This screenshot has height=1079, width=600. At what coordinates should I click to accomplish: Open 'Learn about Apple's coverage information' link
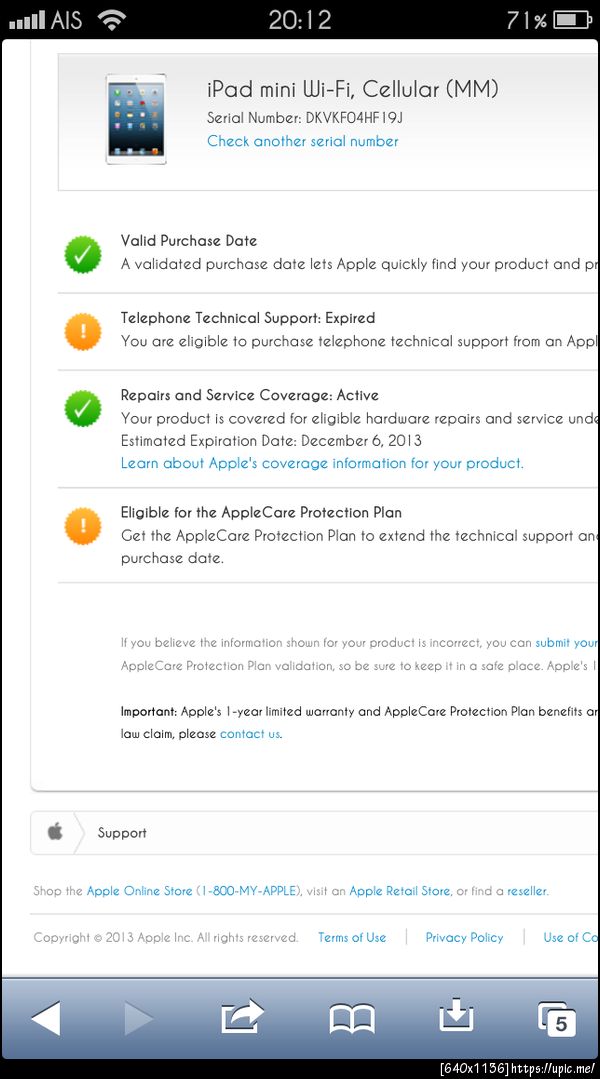322,463
